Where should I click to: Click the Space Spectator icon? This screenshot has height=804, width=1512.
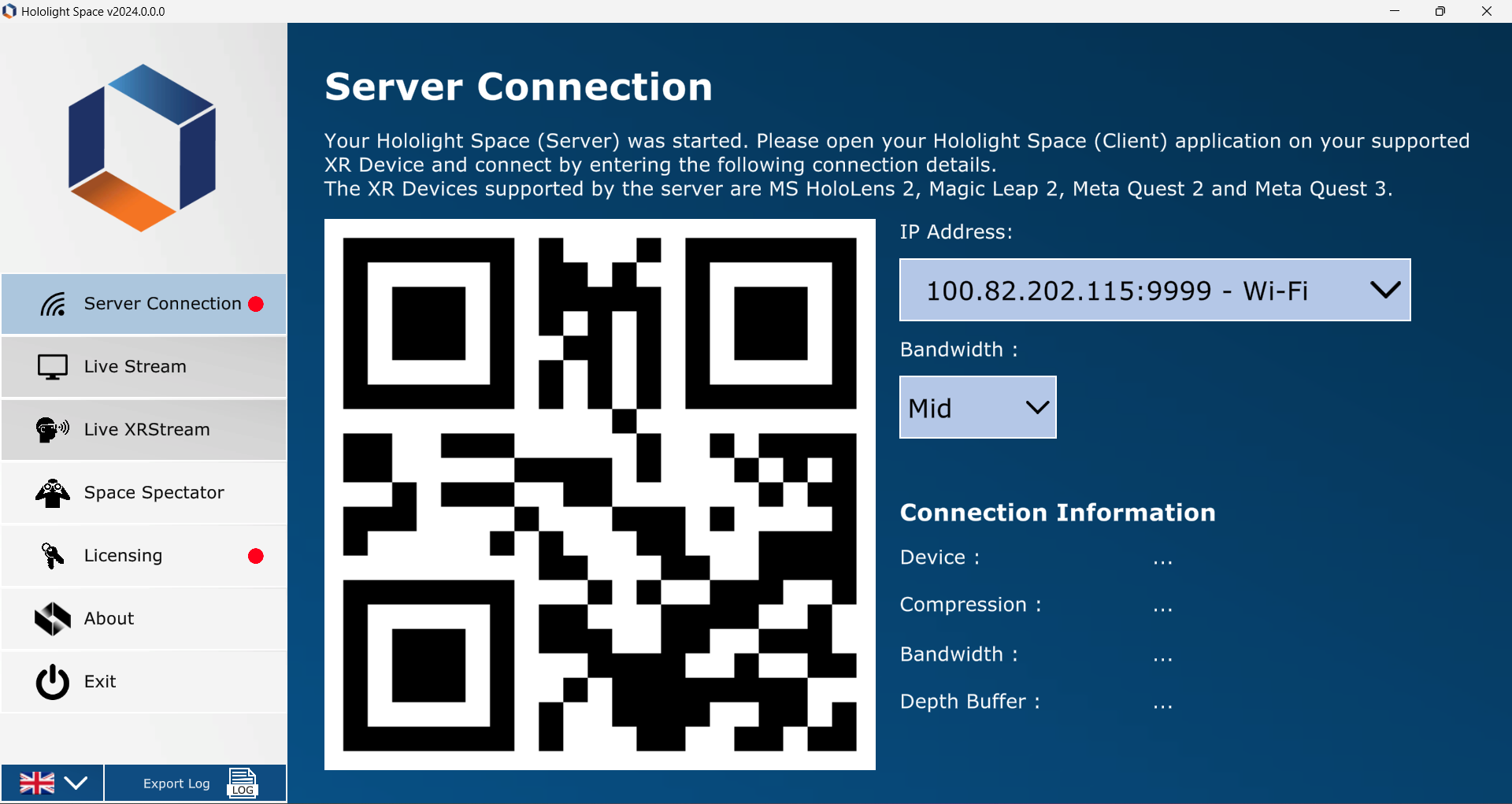[53, 493]
